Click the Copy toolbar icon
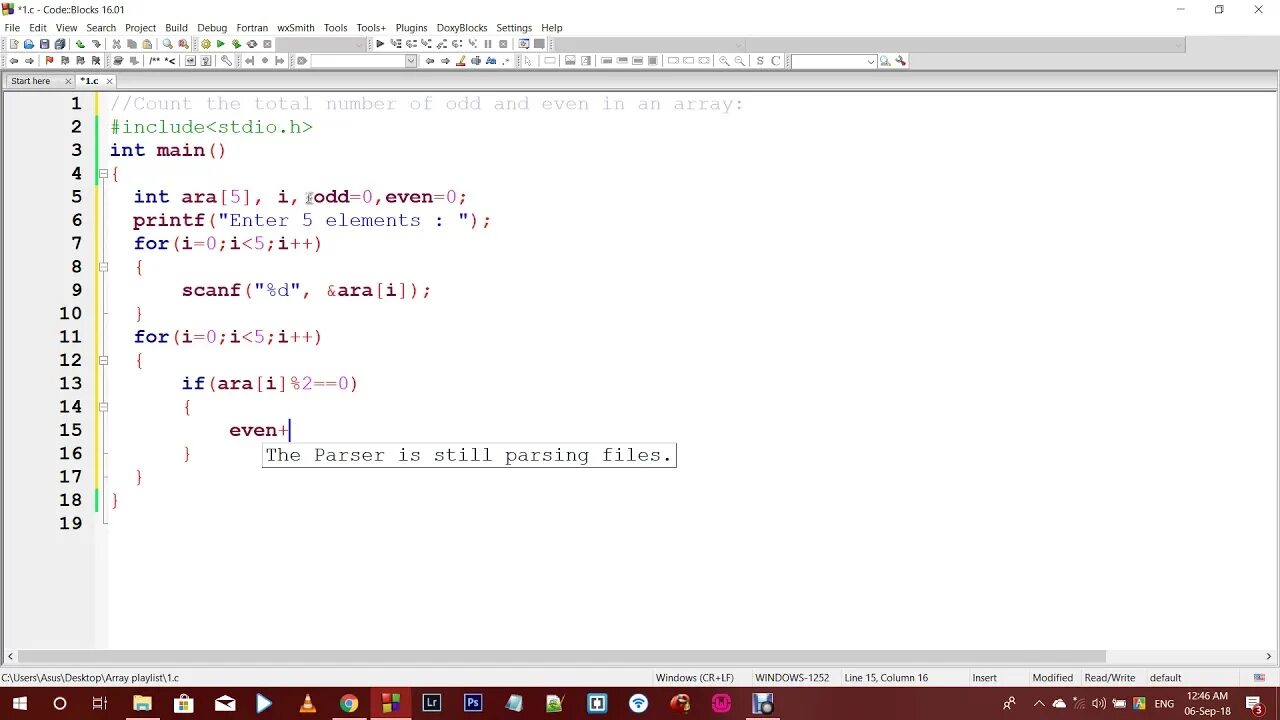Image resolution: width=1280 pixels, height=720 pixels. click(132, 44)
